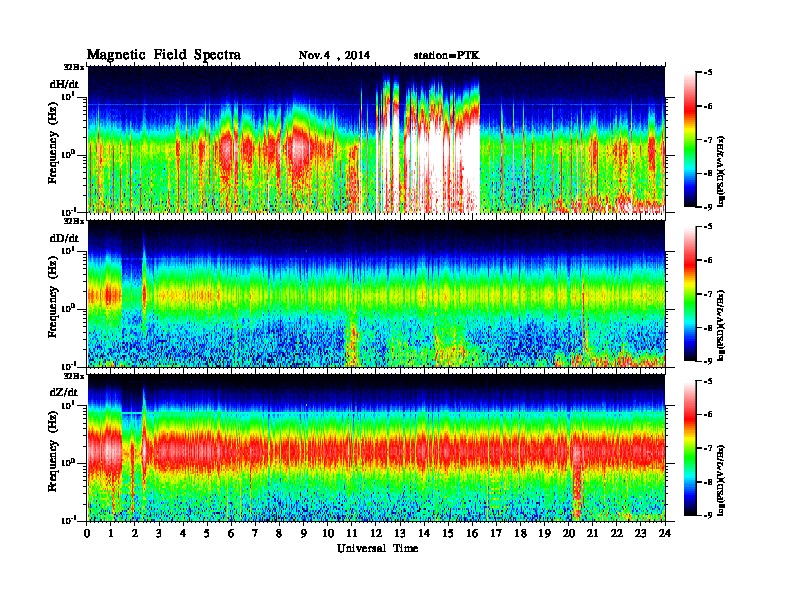
Task: Click the color scale bar beside dH/dt plot
Action: pos(689,139)
